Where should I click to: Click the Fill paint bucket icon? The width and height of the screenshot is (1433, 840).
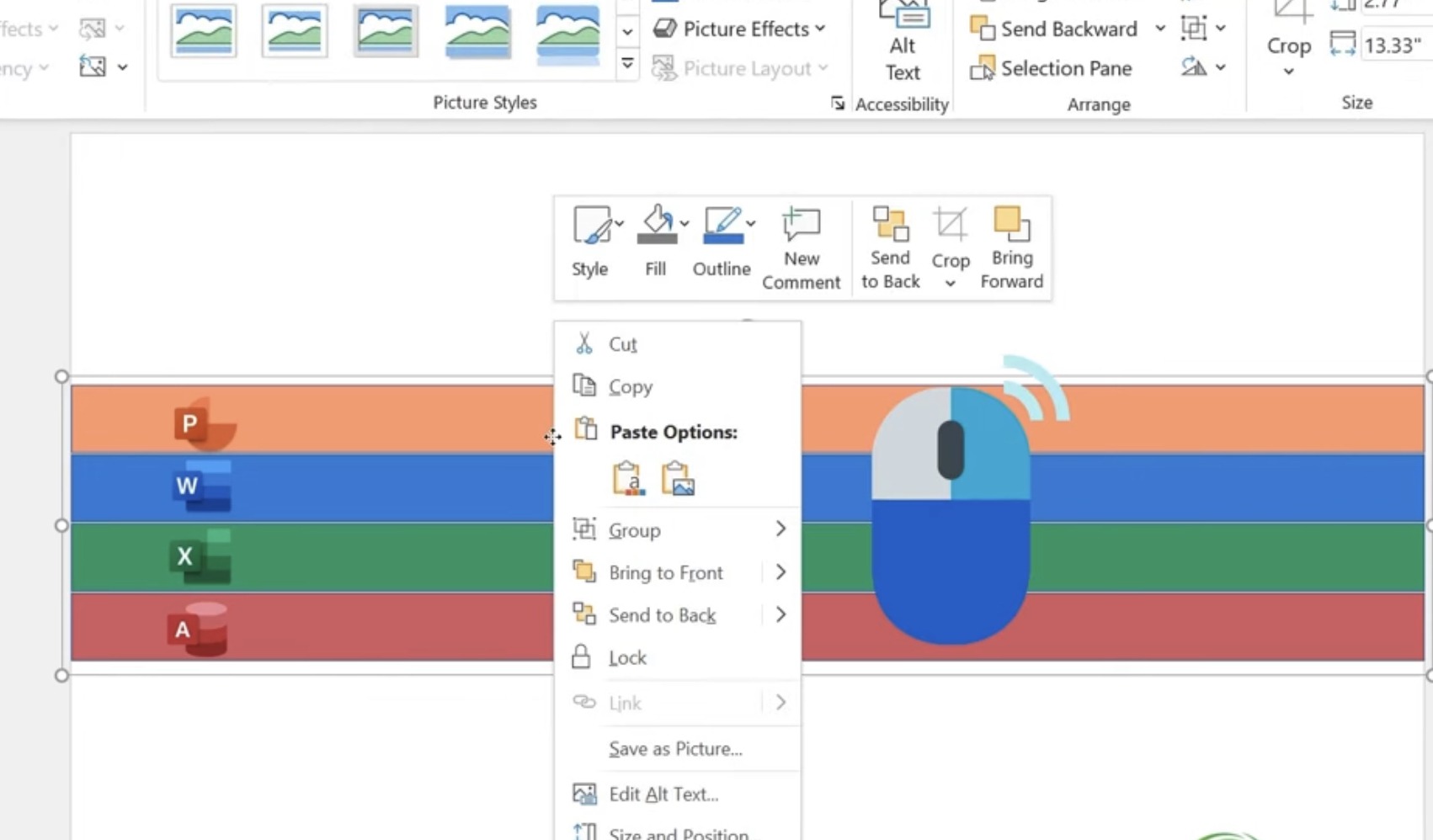click(x=656, y=226)
